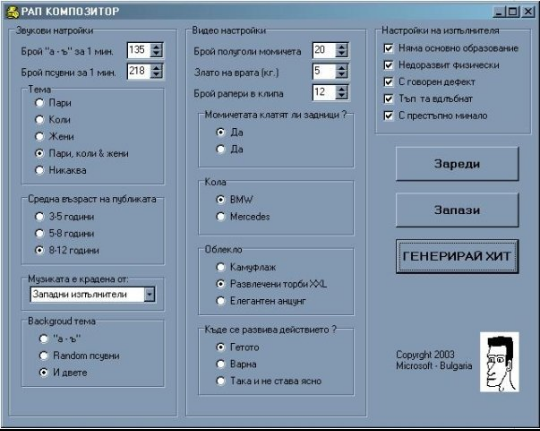
Task: Uncheck the С говорен дефект checkbox
Action: click(x=388, y=82)
